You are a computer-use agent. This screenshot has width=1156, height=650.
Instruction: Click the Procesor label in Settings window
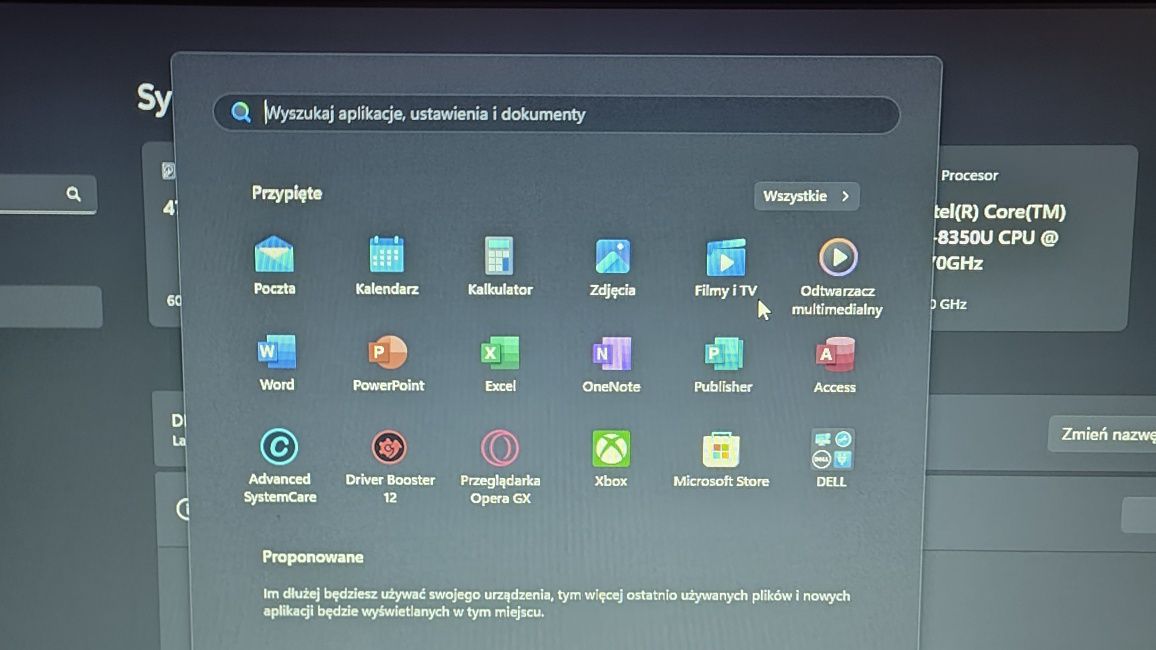tap(969, 175)
